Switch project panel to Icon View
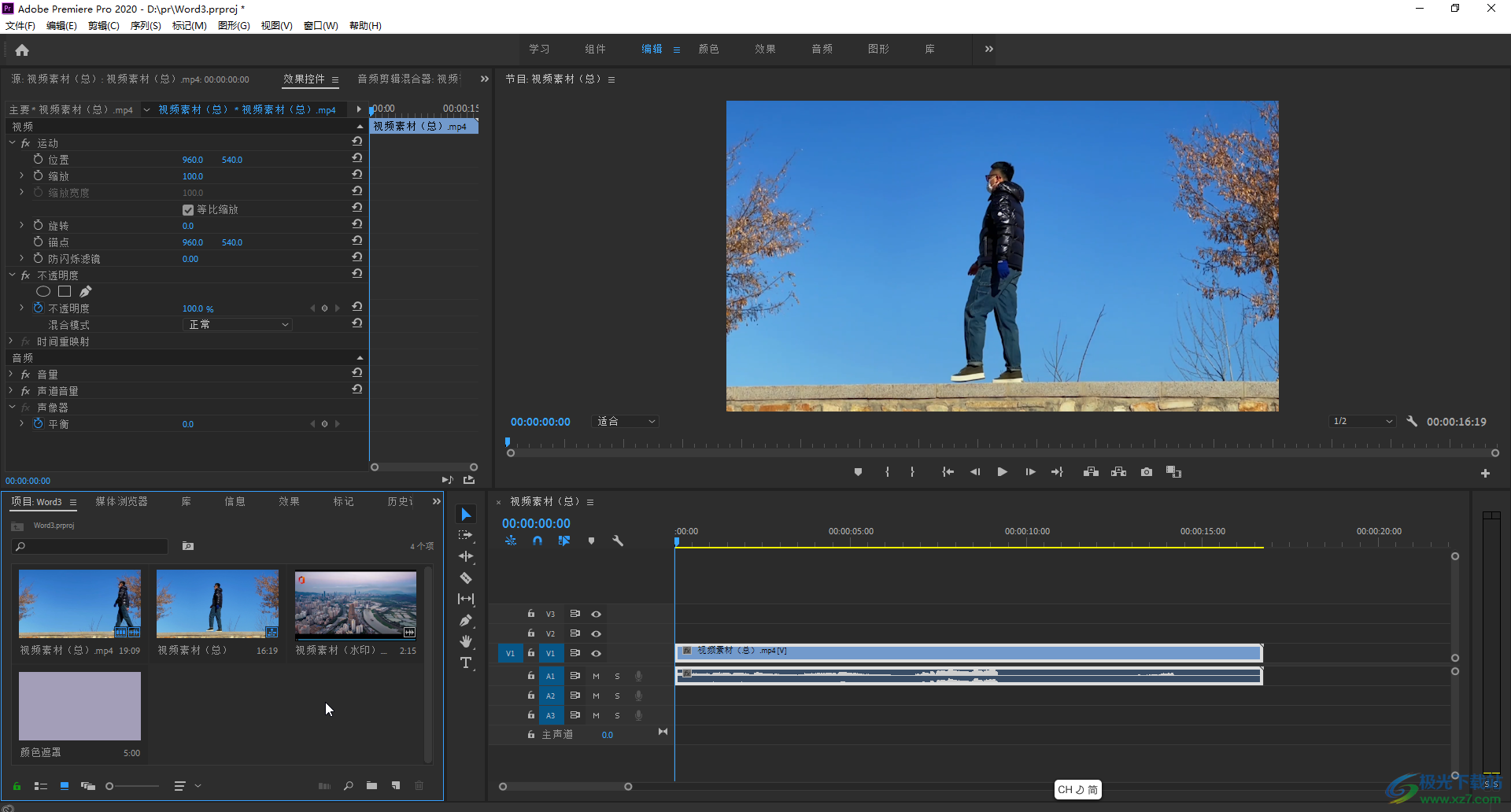The height and width of the screenshot is (812, 1511). [x=65, y=785]
